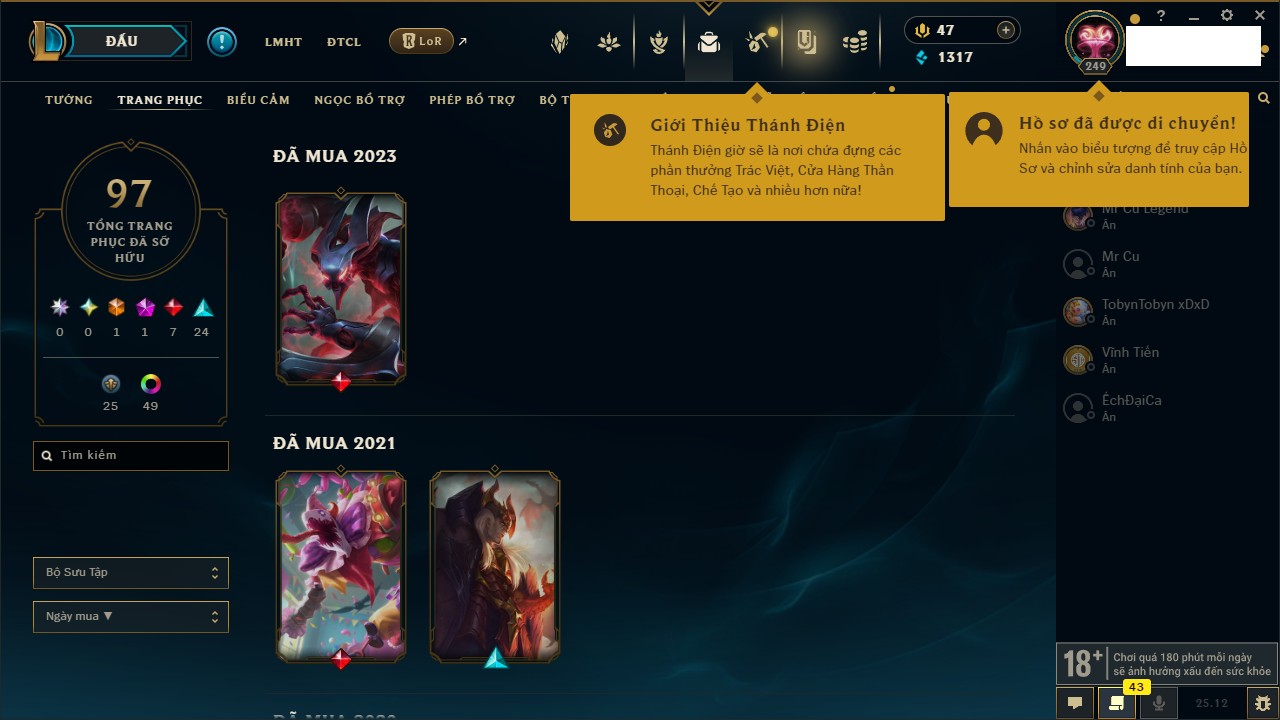Image resolution: width=1280 pixels, height=720 pixels.
Task: Toggle the chroma color wheel filter
Action: pyautogui.click(x=151, y=384)
